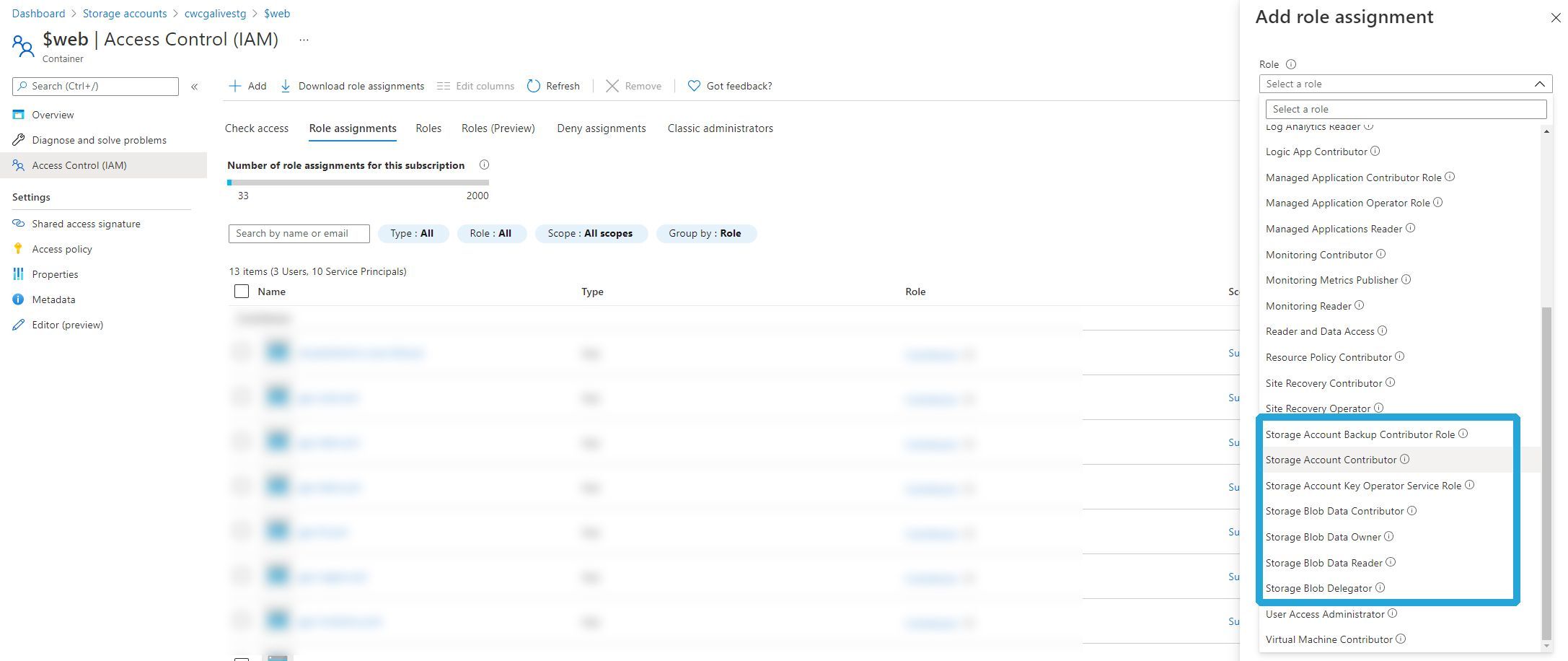This screenshot has width=1568, height=661.
Task: Collapse the left navigation with chevrons
Action: click(x=194, y=87)
